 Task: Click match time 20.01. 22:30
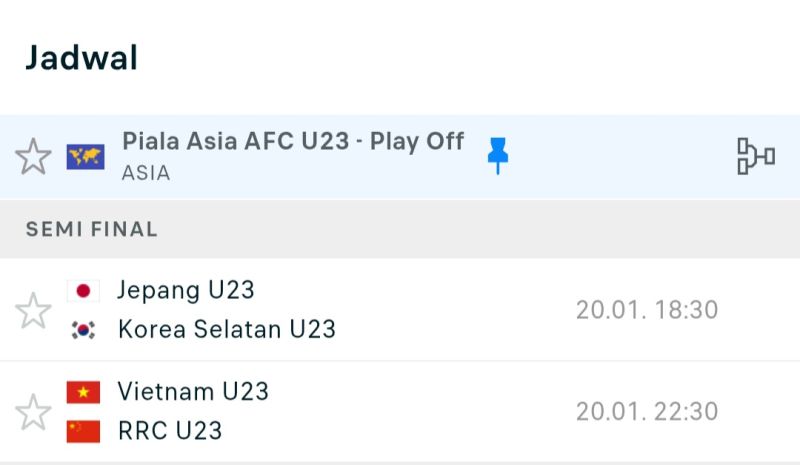[647, 411]
